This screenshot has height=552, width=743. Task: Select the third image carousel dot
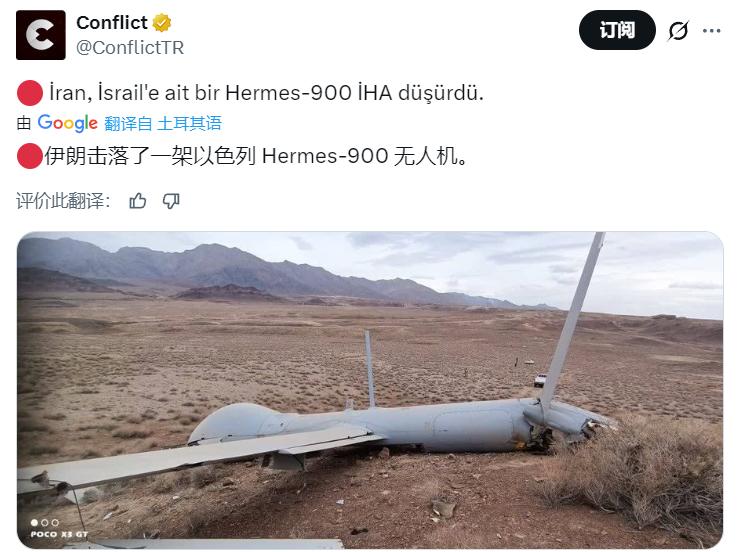click(x=55, y=523)
